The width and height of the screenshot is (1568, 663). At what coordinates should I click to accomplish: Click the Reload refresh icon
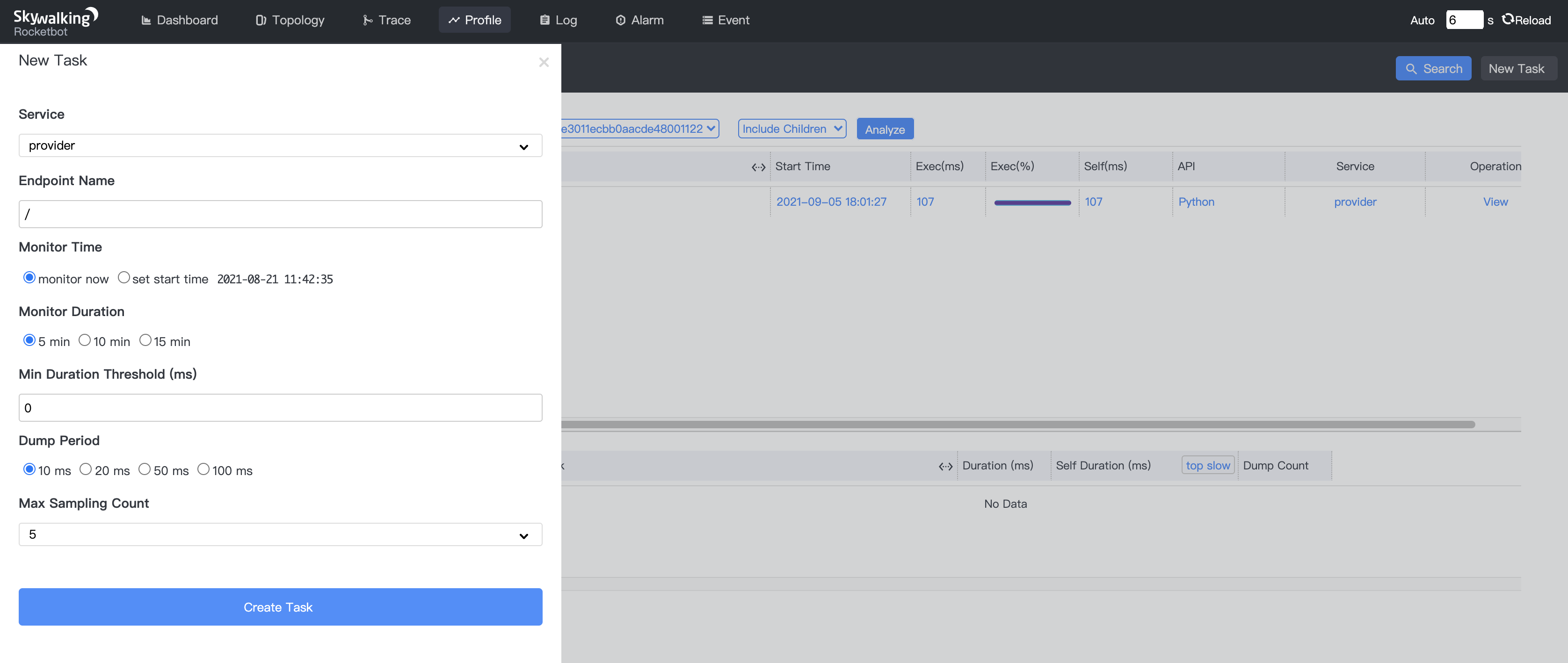click(1507, 20)
